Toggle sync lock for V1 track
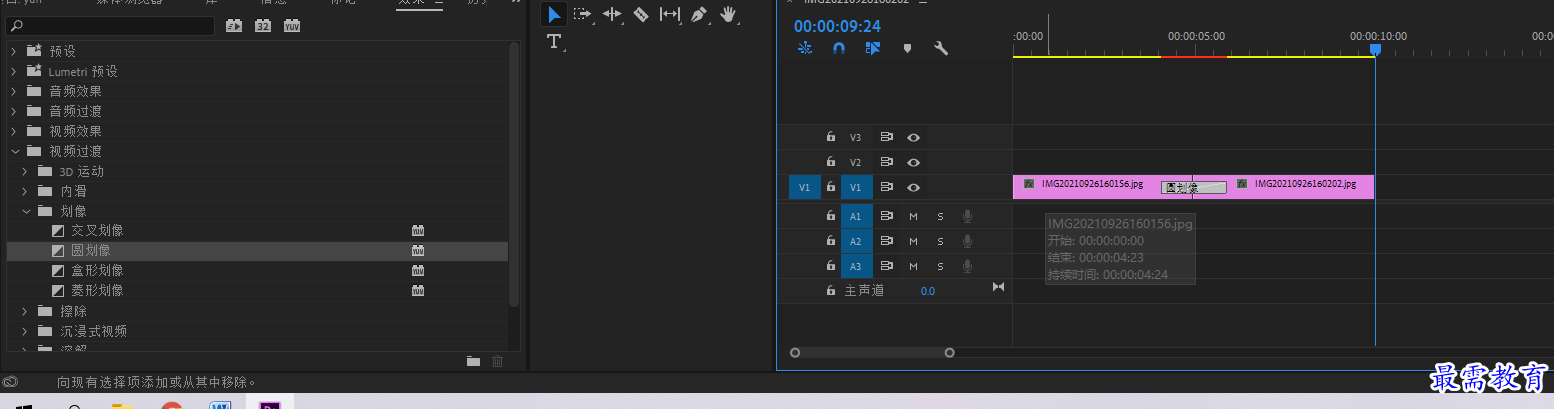The height and width of the screenshot is (409, 1554). click(886, 187)
